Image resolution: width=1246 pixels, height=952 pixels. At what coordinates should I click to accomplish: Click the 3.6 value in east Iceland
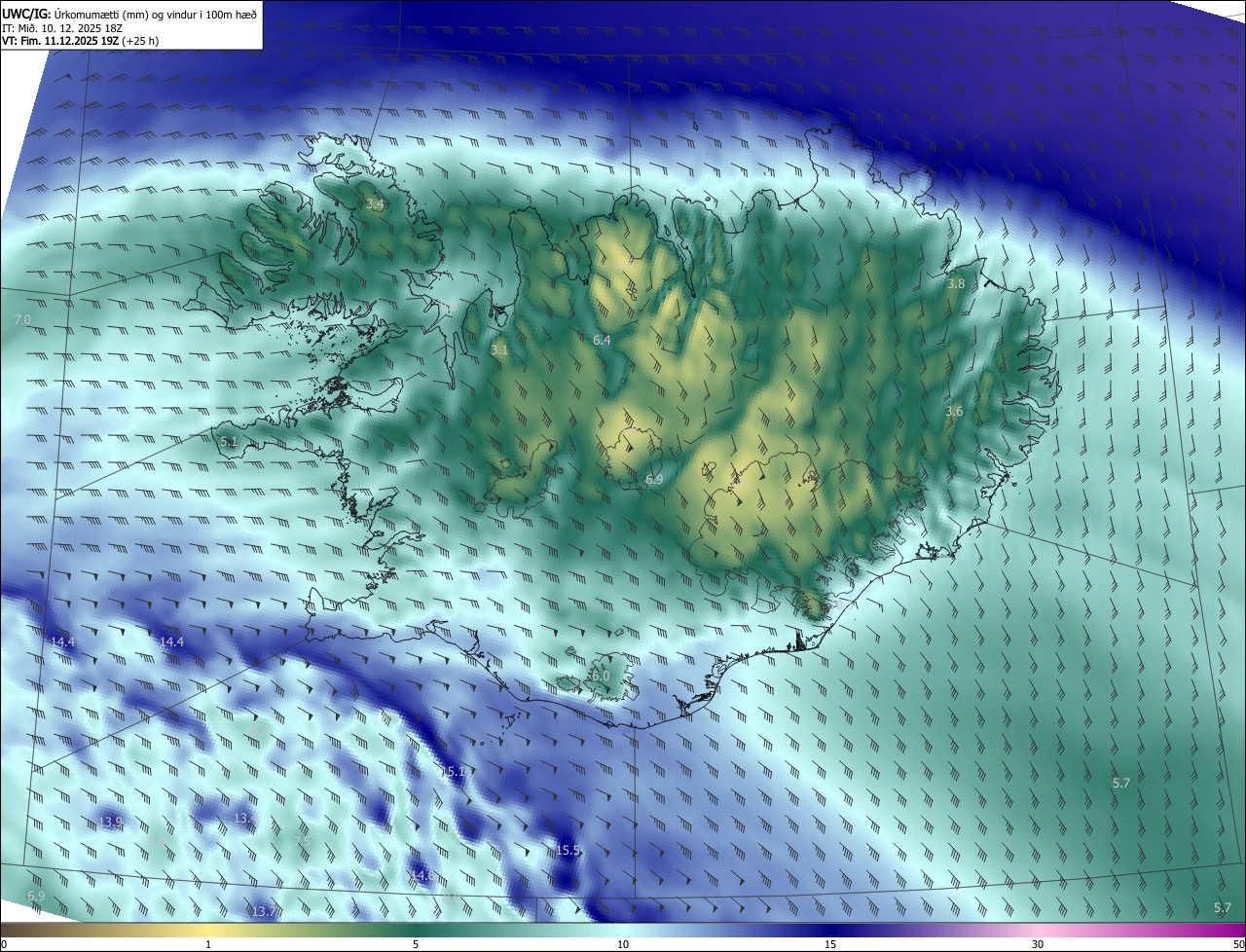[954, 412]
